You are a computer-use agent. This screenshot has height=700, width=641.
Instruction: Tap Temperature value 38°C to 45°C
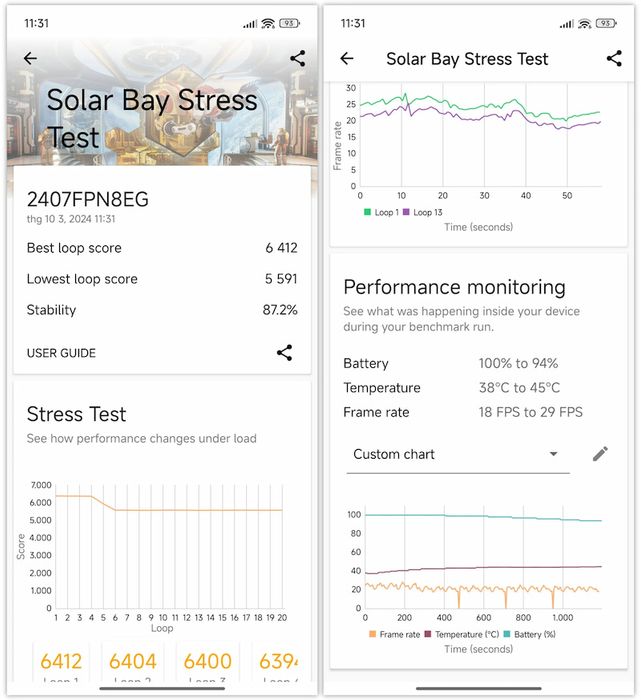(x=519, y=388)
